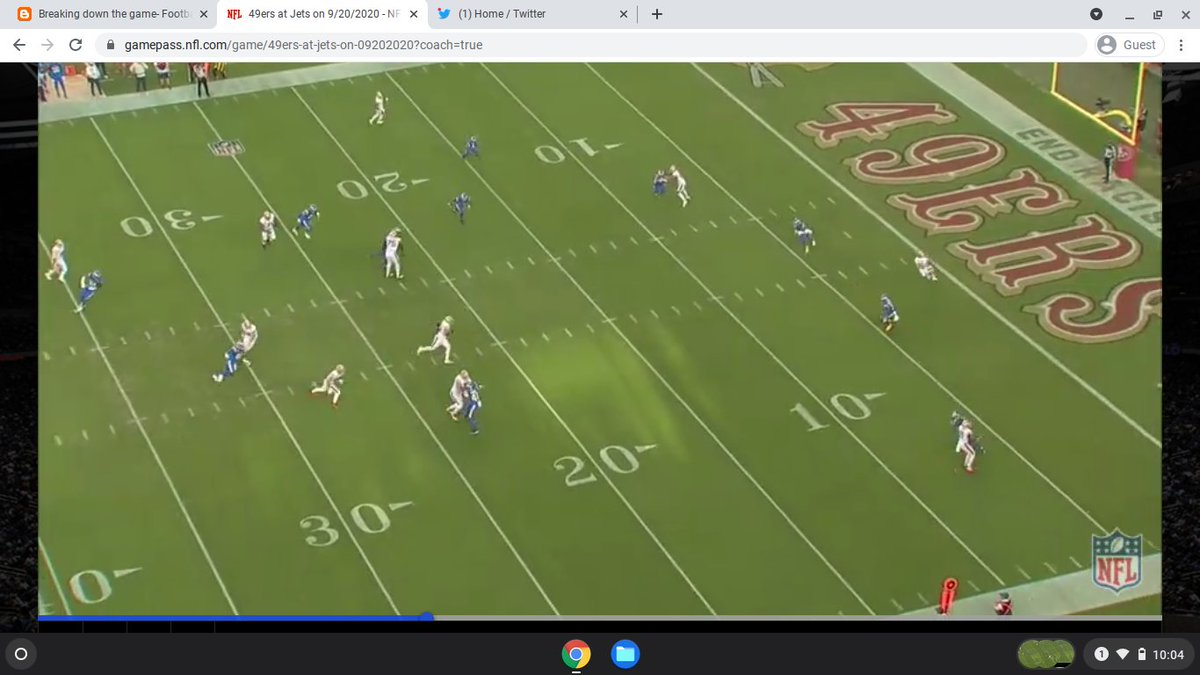Seek within the video progress bar
1200x675 pixels.
coord(600,617)
